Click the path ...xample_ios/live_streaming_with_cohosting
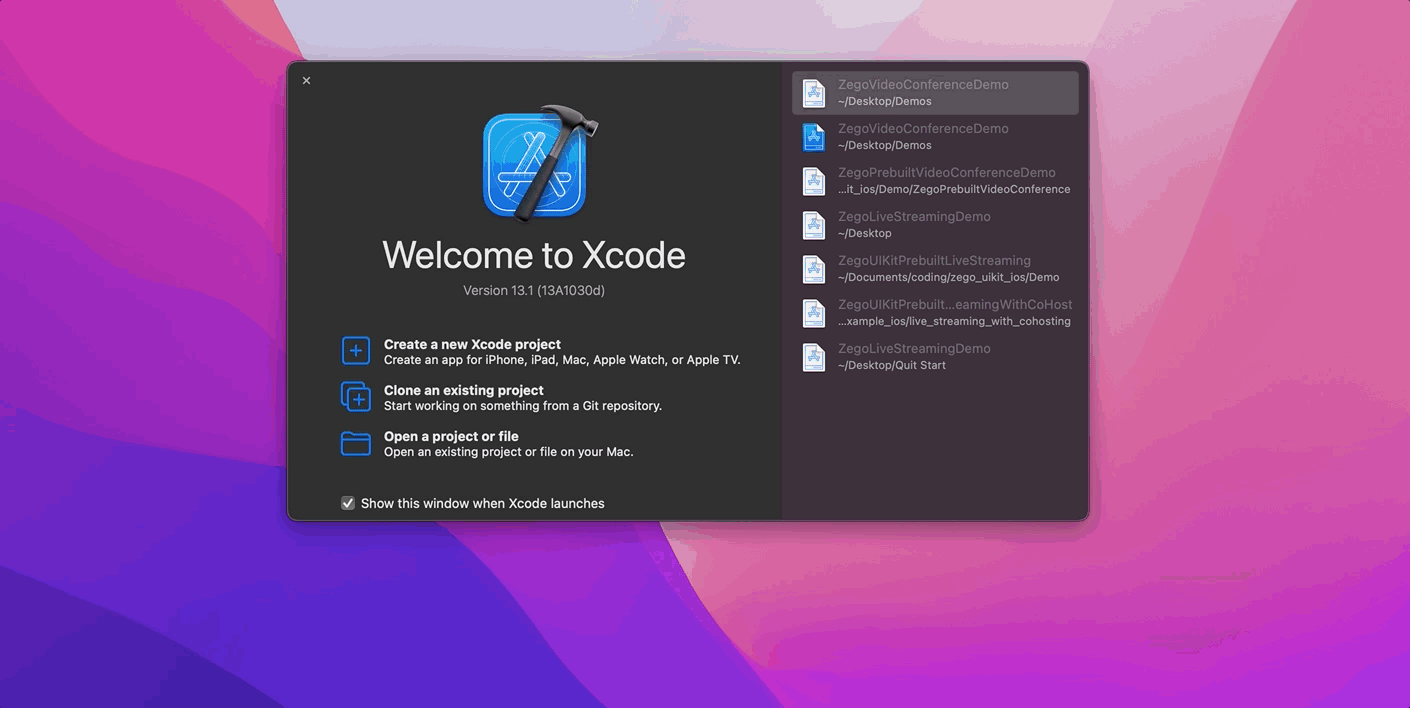Viewport: 1410px width, 708px height. (x=954, y=321)
